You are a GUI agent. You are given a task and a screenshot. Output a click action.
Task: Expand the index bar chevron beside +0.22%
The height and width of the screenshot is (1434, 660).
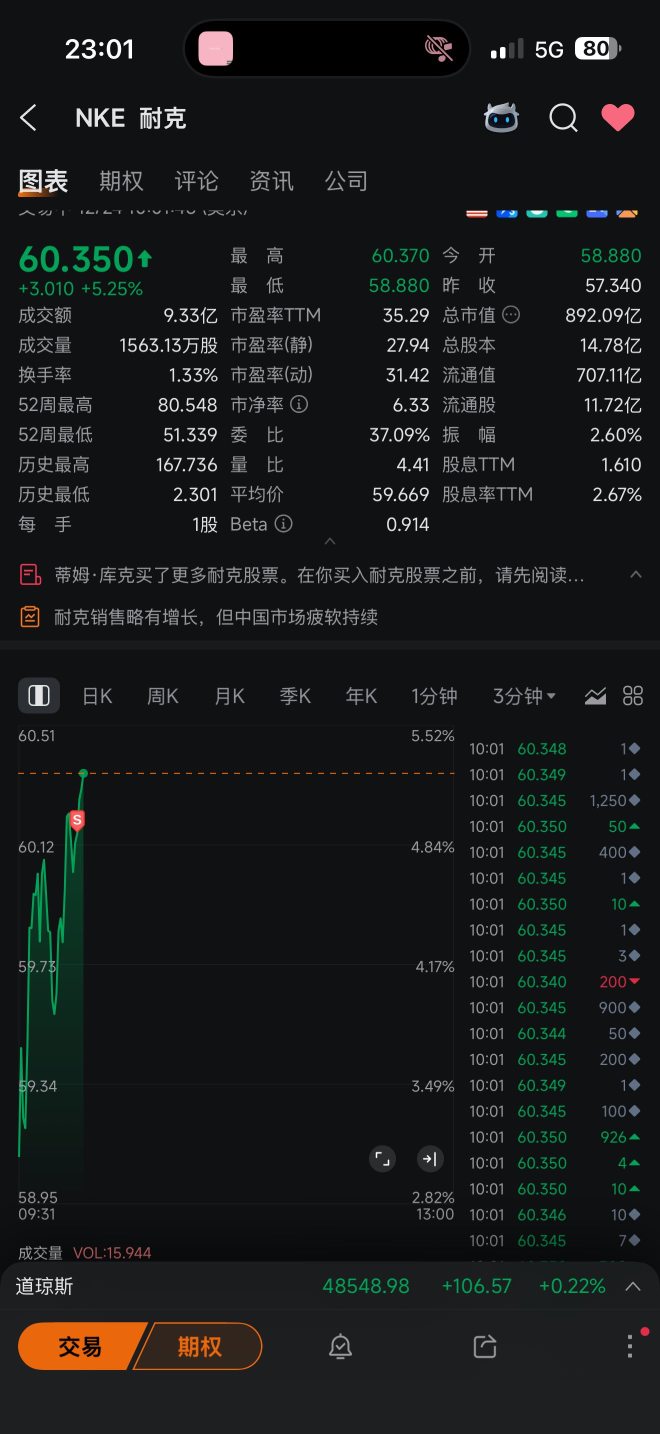pos(633,1286)
